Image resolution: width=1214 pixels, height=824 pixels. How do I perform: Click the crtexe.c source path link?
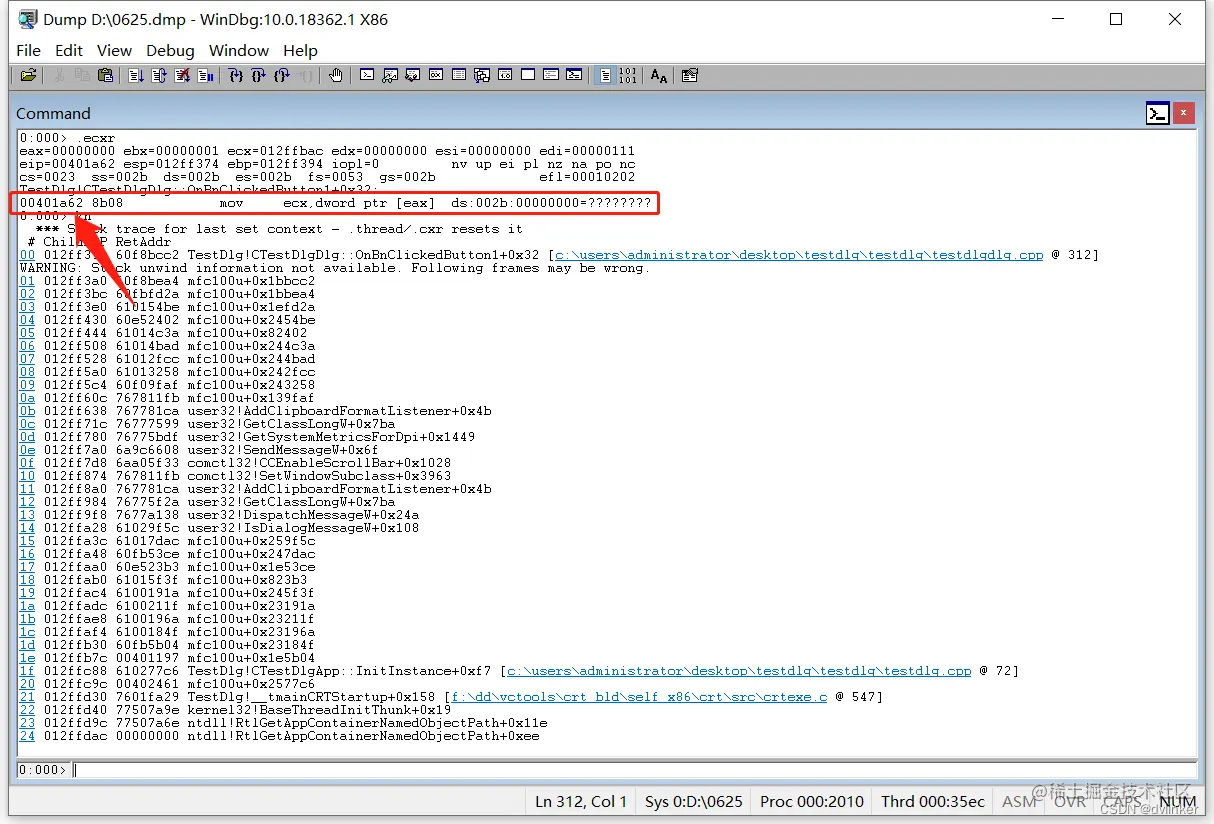pos(639,697)
